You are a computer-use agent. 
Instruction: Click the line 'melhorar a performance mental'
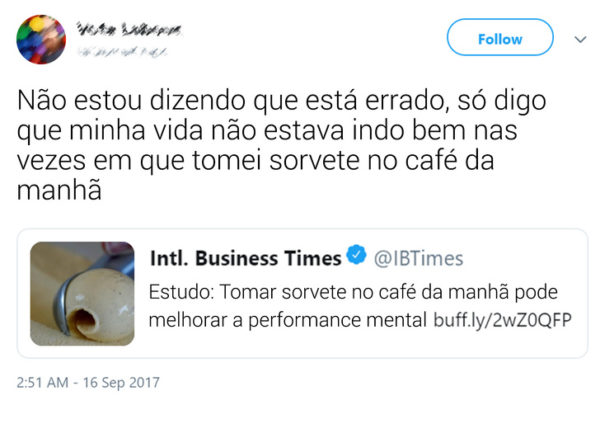[287, 320]
